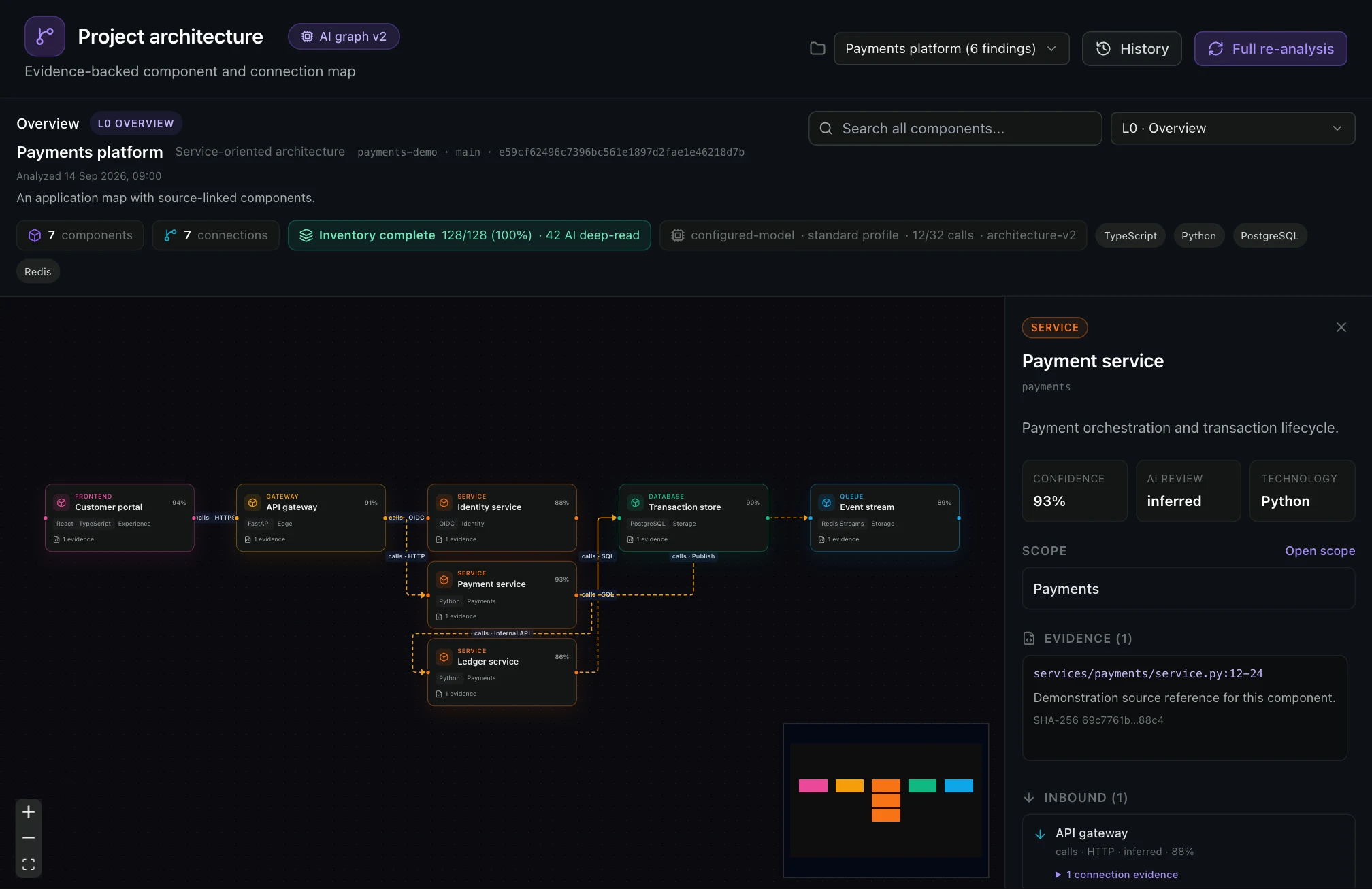Select the L0 OVERVIEW tag
The width and height of the screenshot is (1372, 889).
tap(135, 123)
